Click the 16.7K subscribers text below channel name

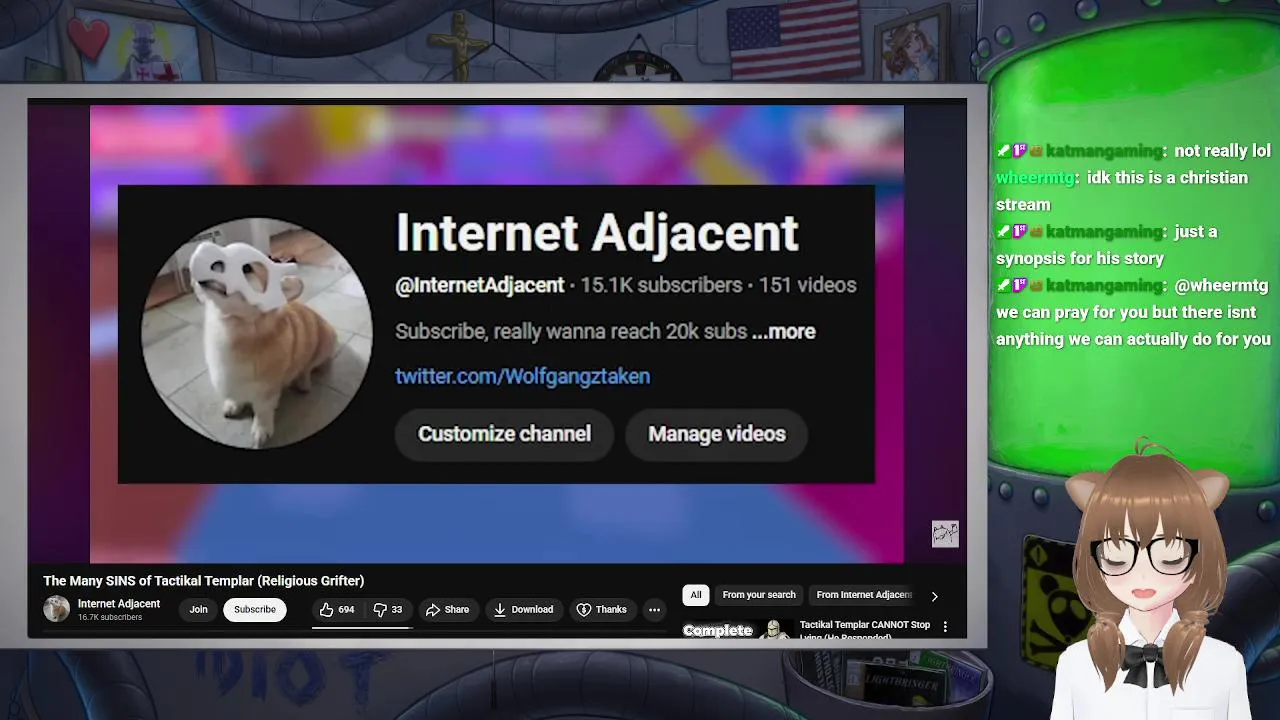(110, 618)
